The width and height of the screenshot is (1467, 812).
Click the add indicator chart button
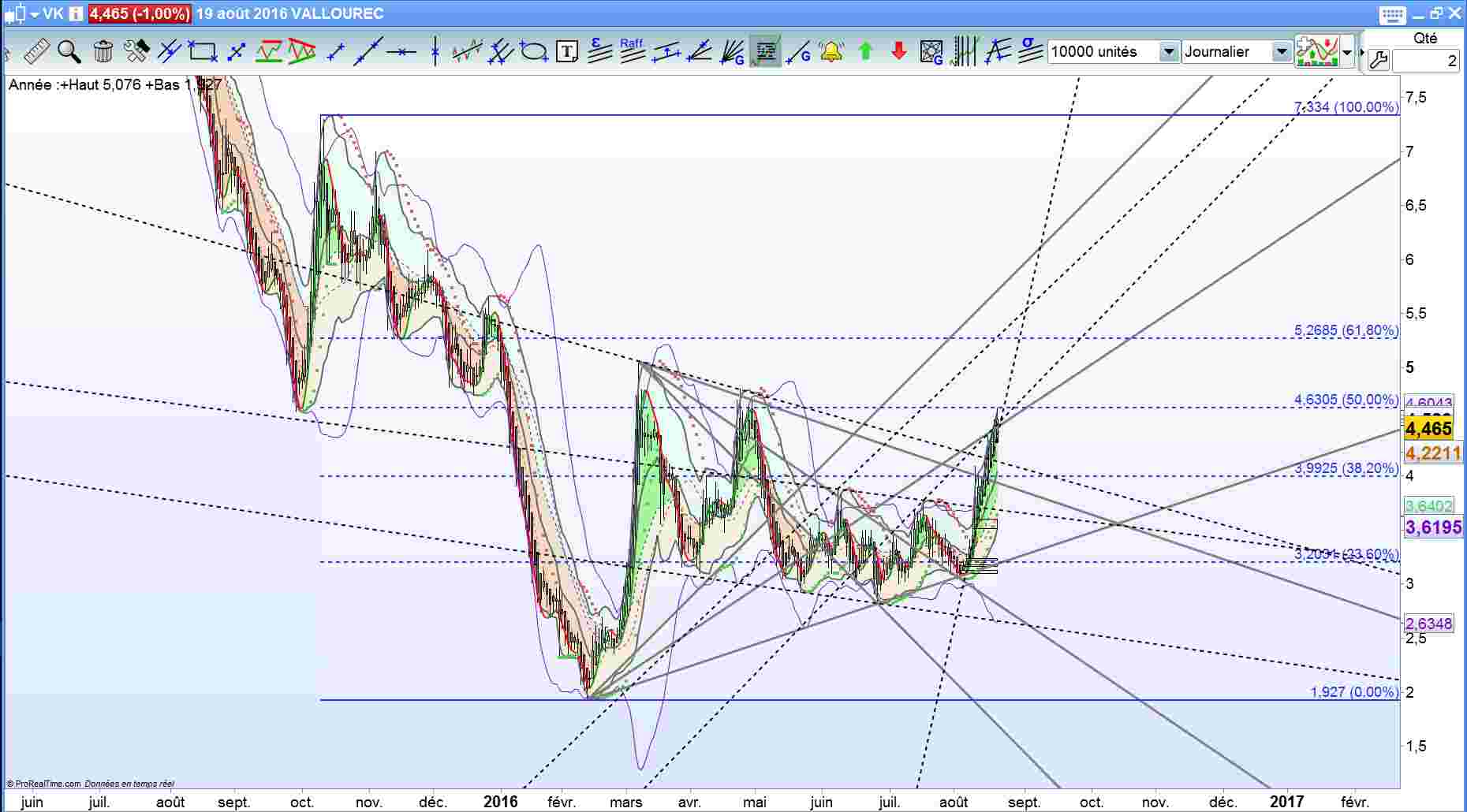coord(1317,52)
